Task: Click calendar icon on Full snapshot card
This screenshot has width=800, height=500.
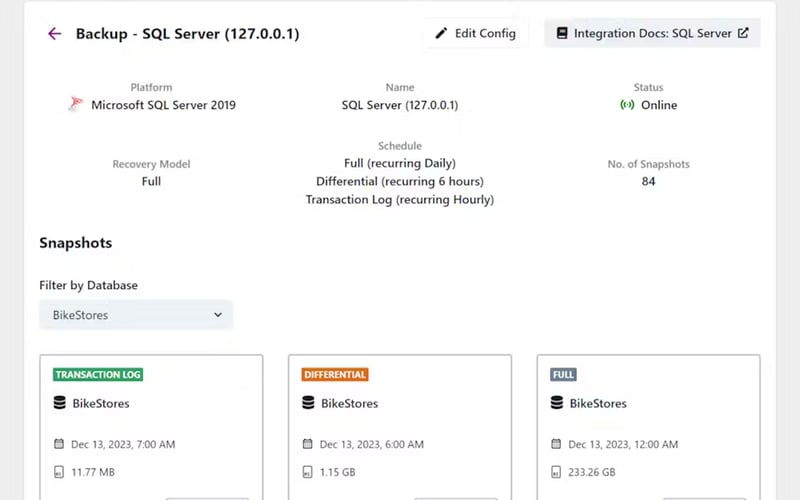Action: click(x=557, y=444)
